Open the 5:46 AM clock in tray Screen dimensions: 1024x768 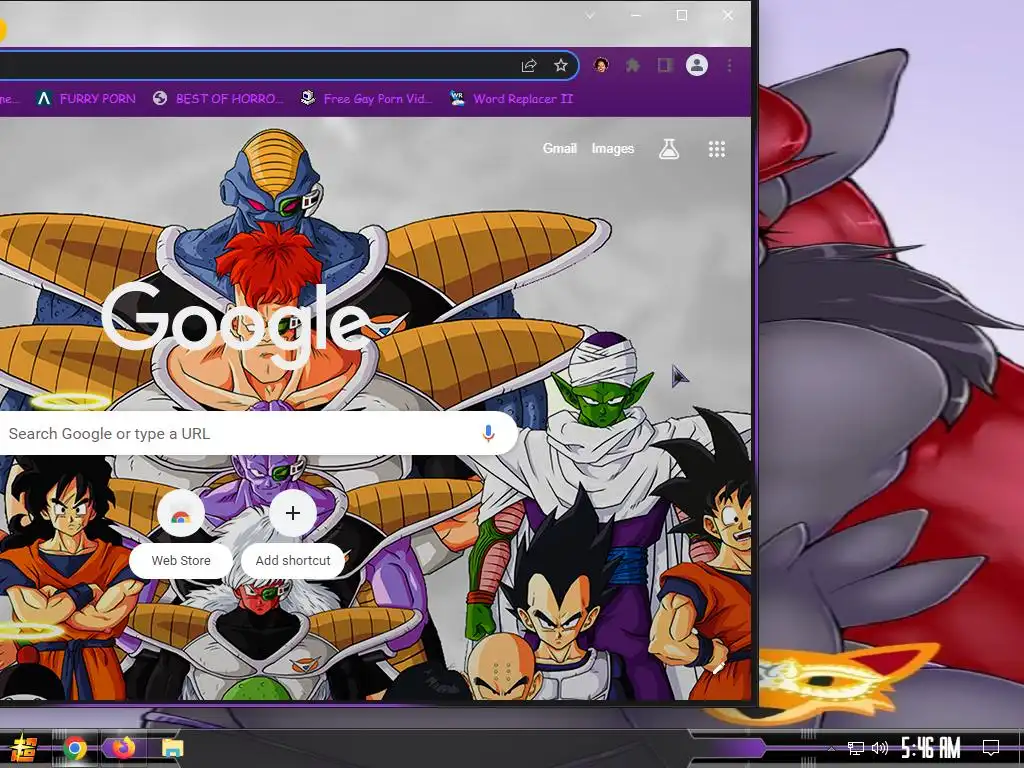[931, 748]
